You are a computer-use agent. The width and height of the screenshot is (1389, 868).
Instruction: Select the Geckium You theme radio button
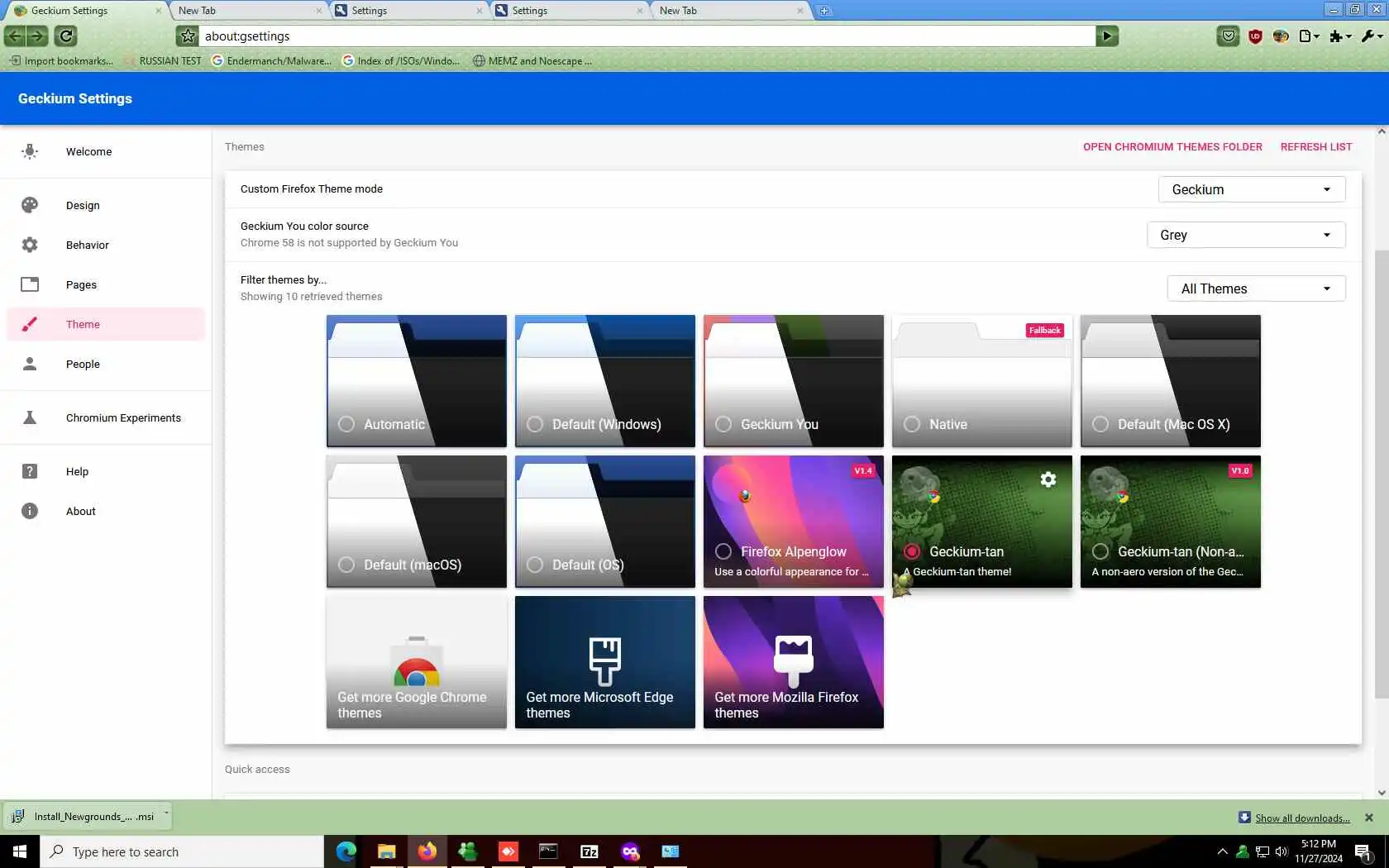(723, 424)
